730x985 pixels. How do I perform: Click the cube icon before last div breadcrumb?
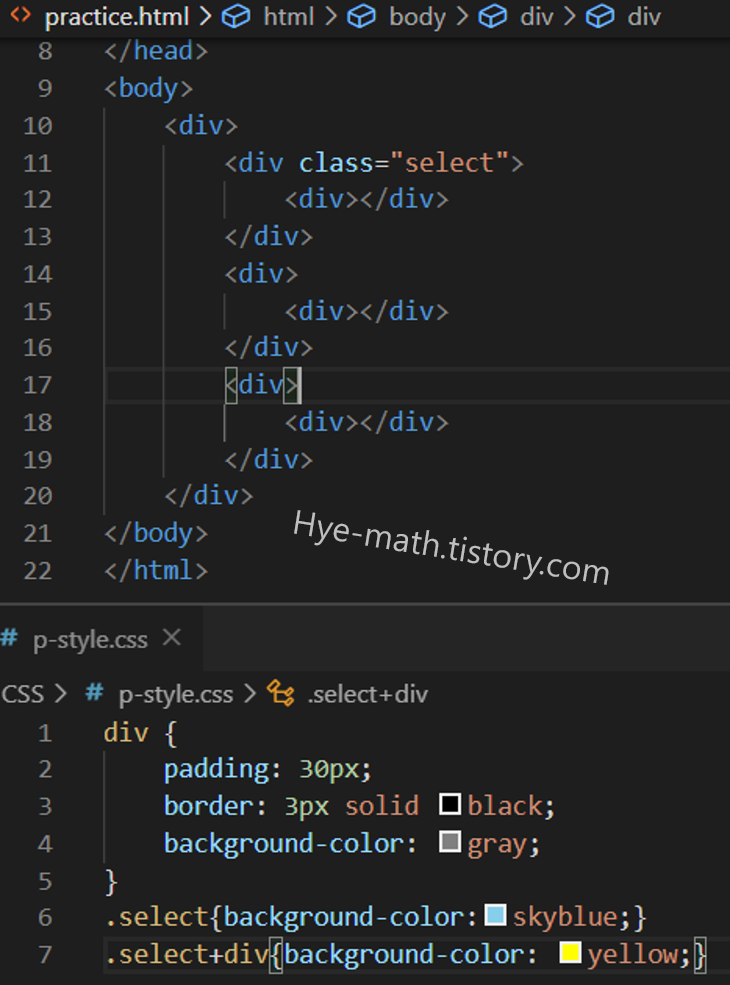pyautogui.click(x=600, y=16)
